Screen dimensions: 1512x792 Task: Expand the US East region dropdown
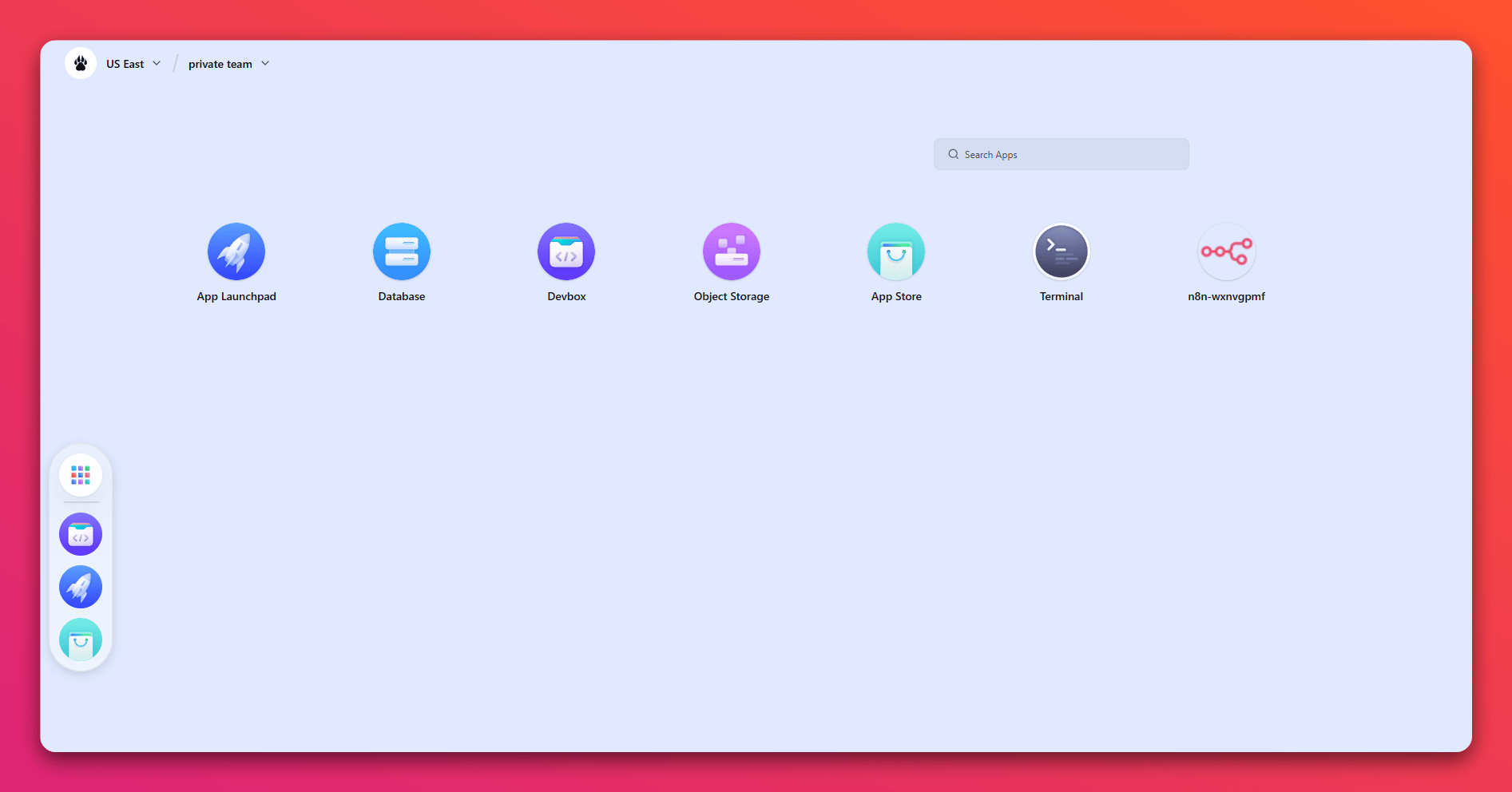[x=133, y=64]
